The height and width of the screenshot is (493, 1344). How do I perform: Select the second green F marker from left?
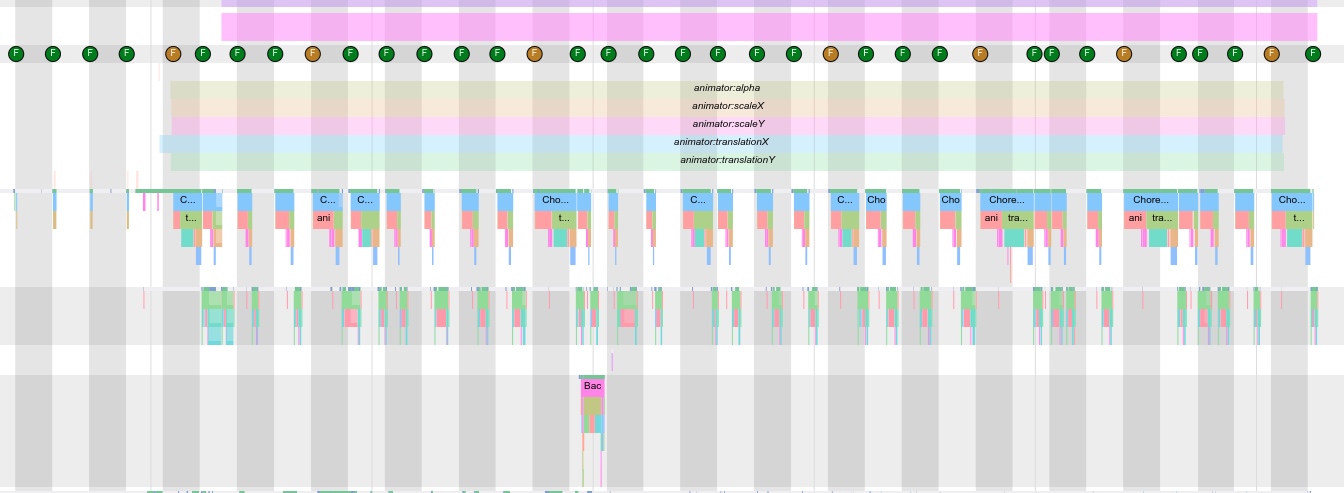point(52,53)
